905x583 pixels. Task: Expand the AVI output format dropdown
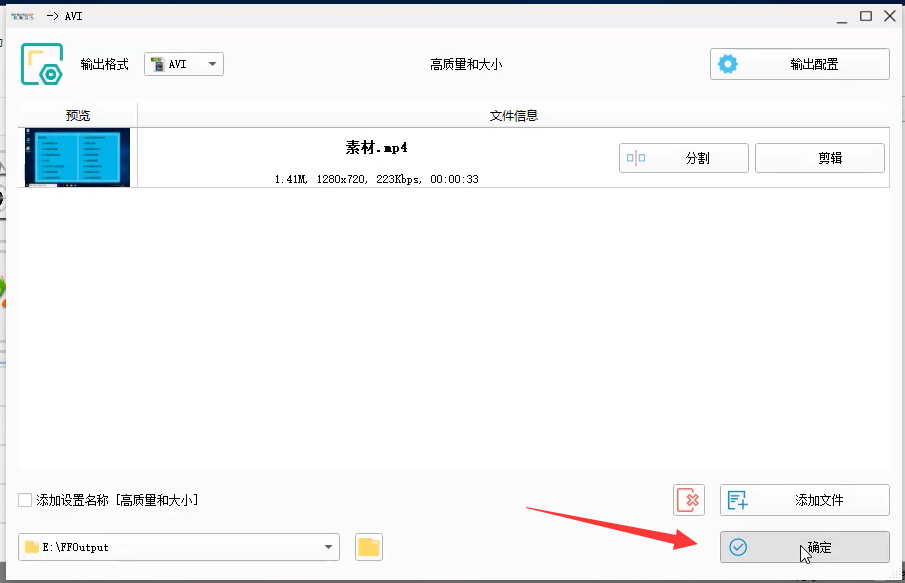[x=211, y=64]
